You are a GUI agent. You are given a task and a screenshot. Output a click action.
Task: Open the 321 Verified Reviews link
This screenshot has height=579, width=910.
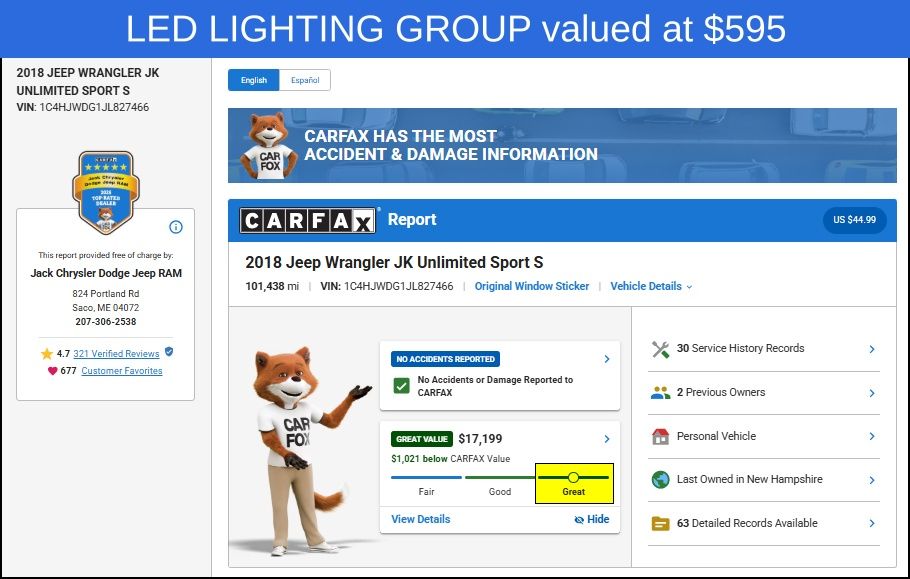(x=116, y=353)
